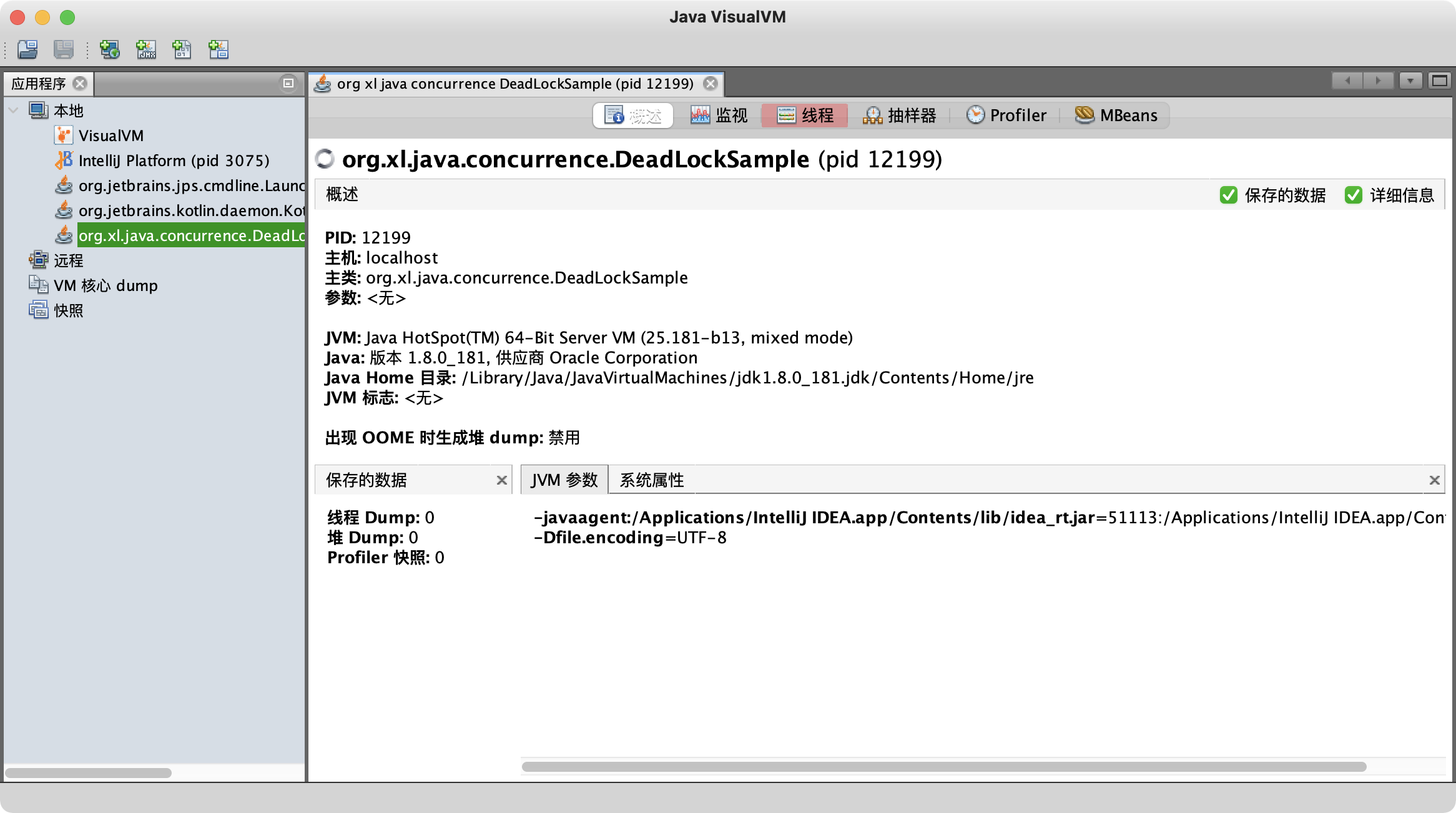The width and height of the screenshot is (1456, 813).
Task: Select IntelliJ Platform (pid 3075) node
Action: pyautogui.click(x=174, y=160)
